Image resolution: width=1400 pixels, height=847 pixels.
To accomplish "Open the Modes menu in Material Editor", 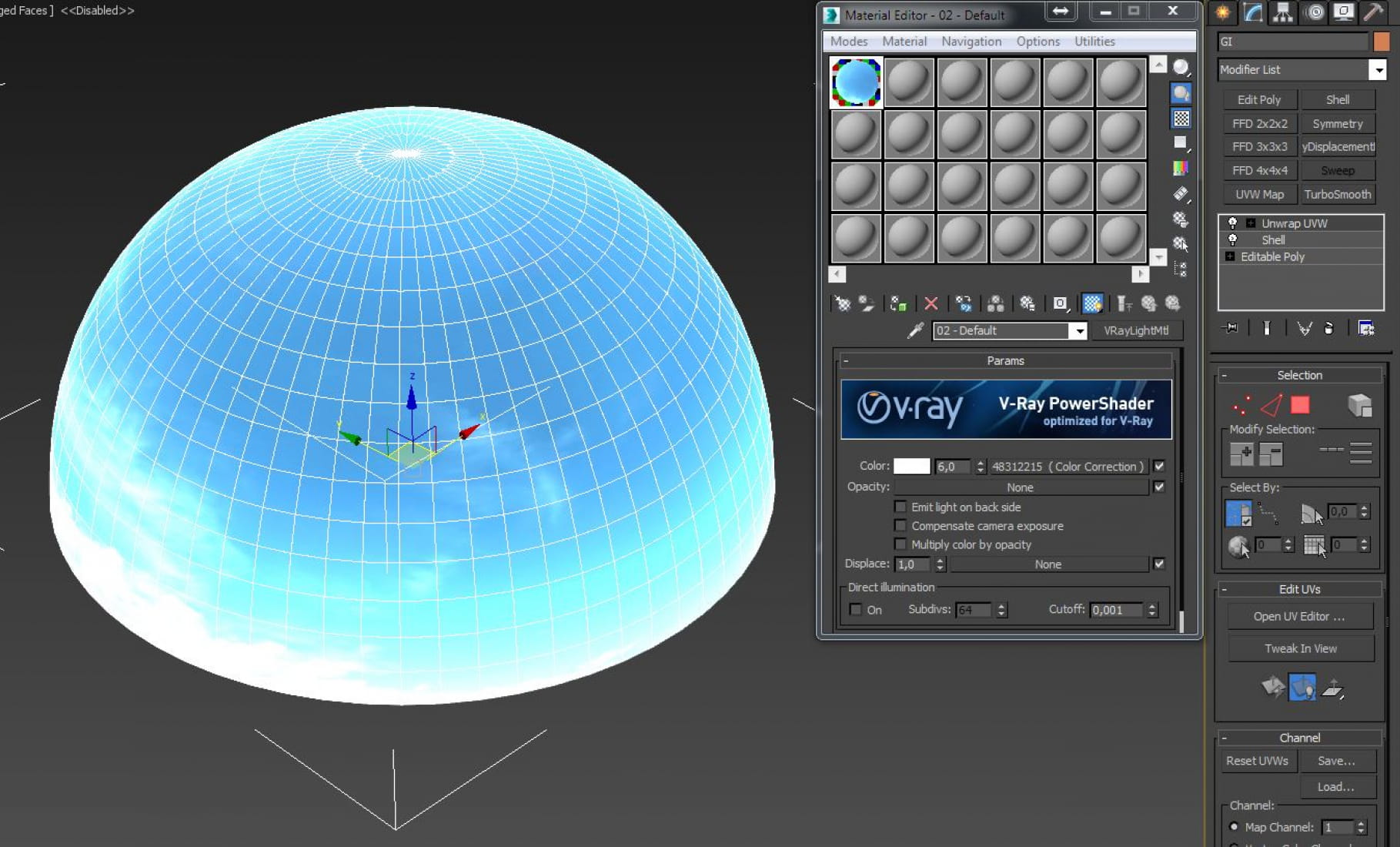I will [x=849, y=42].
